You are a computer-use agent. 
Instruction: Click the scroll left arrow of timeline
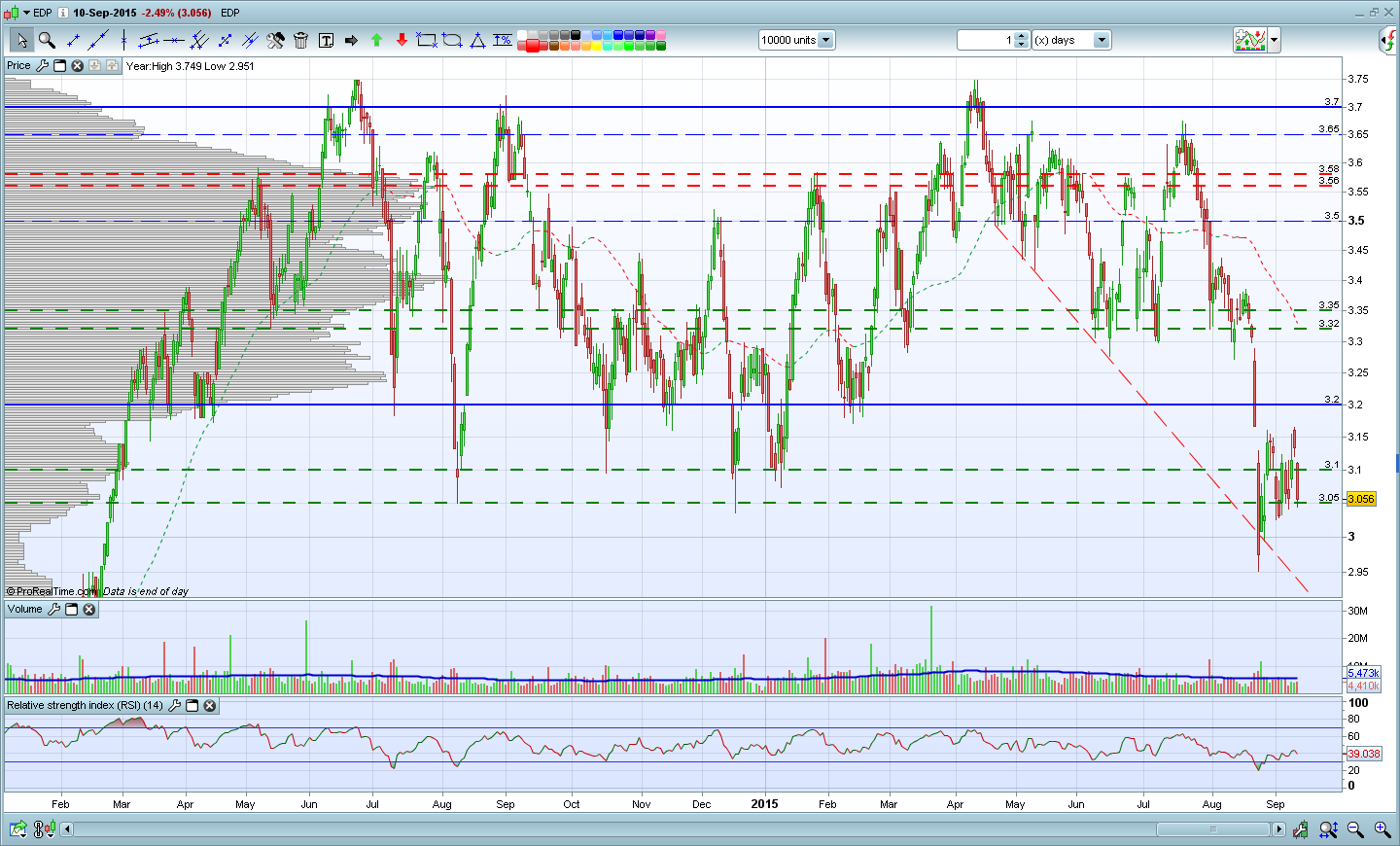coord(67,829)
